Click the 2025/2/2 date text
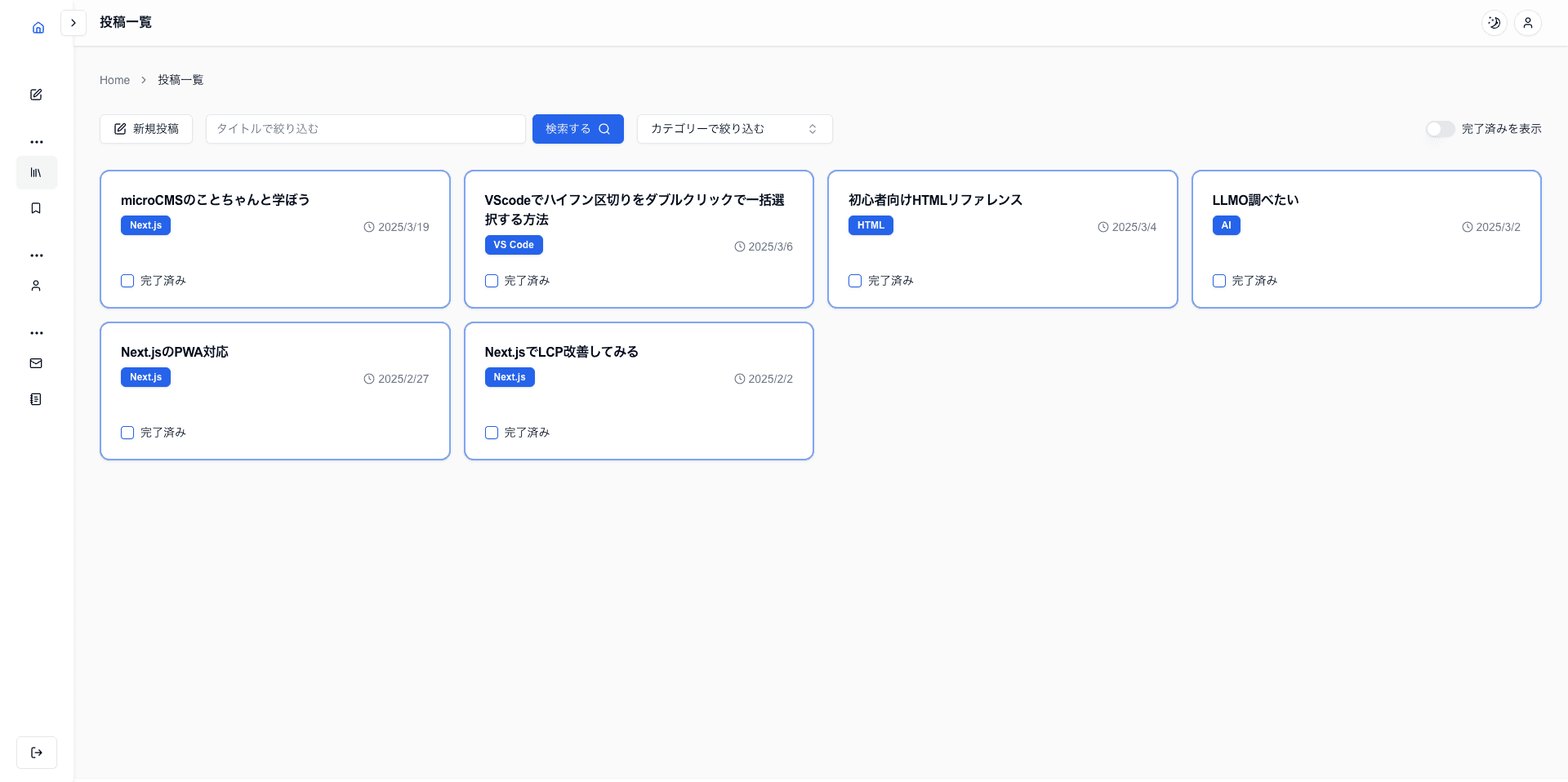This screenshot has width=1568, height=782. [770, 379]
